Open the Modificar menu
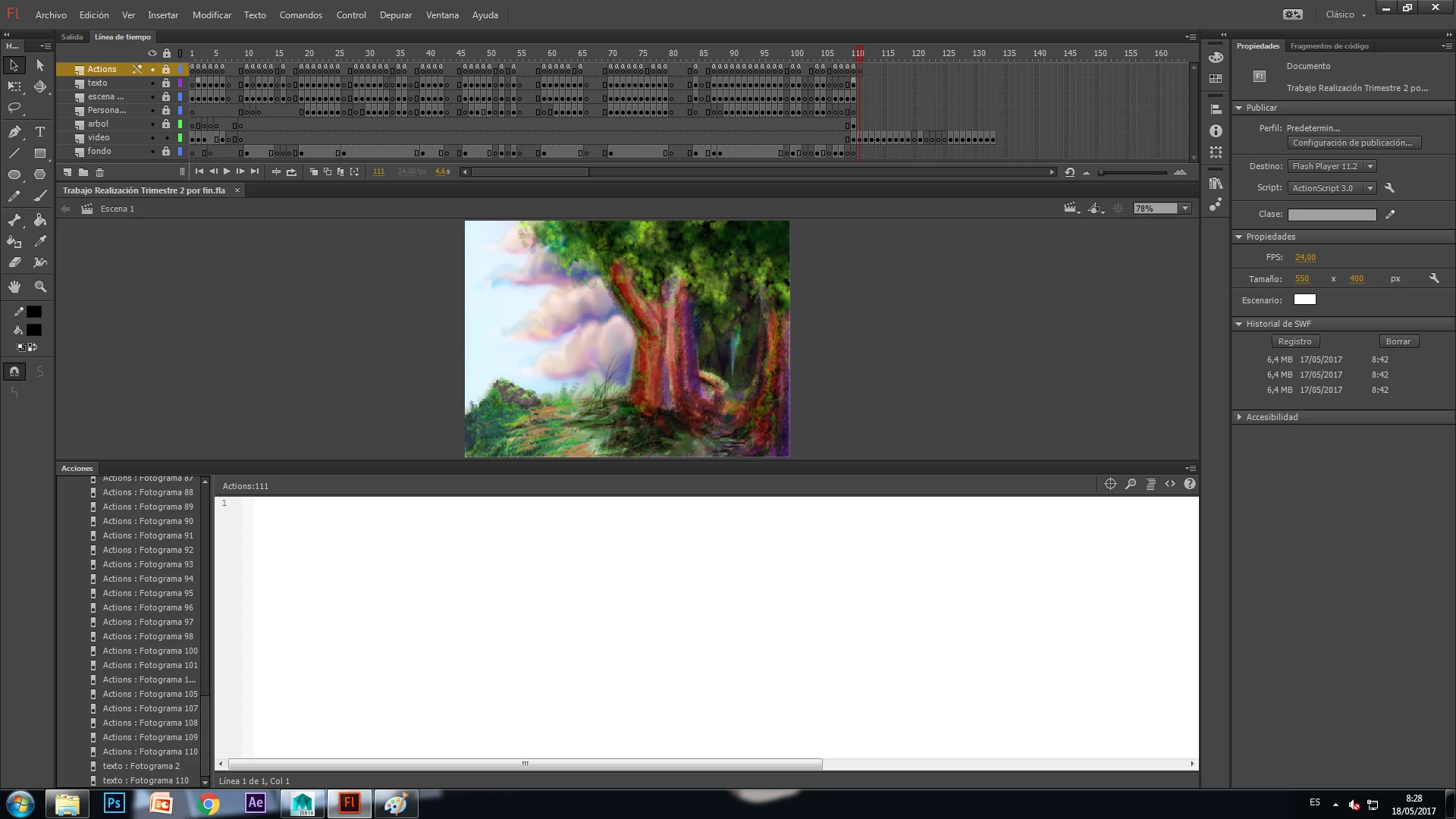Screen dimensions: 1456x819 coord(212,14)
